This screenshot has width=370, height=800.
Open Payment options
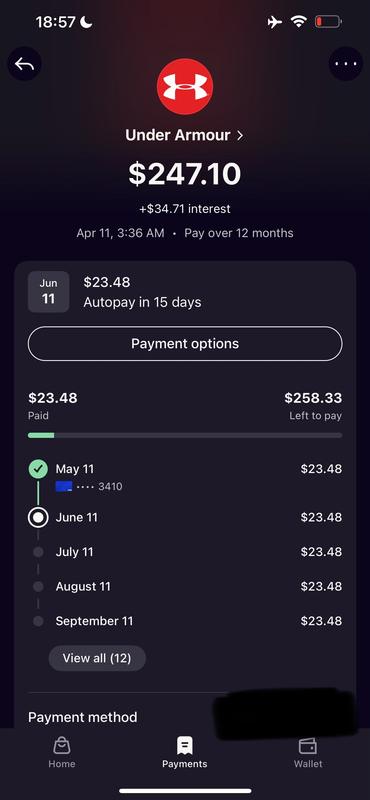tap(185, 344)
